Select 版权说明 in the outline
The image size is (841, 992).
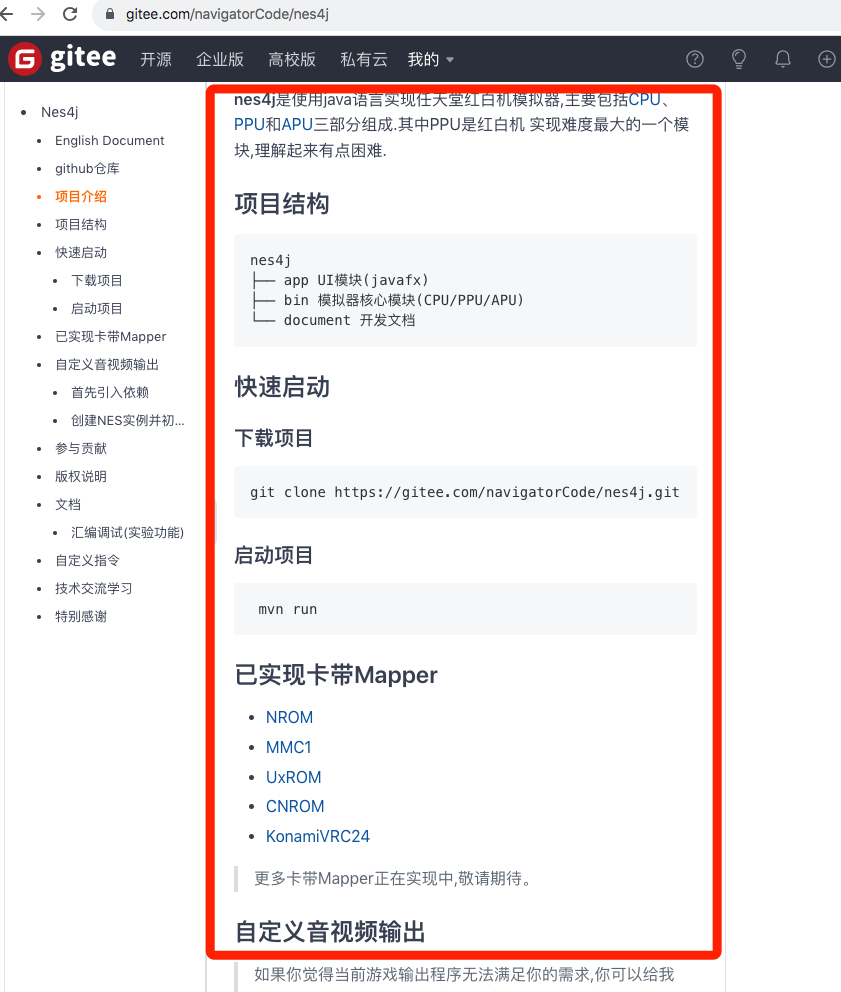81,476
